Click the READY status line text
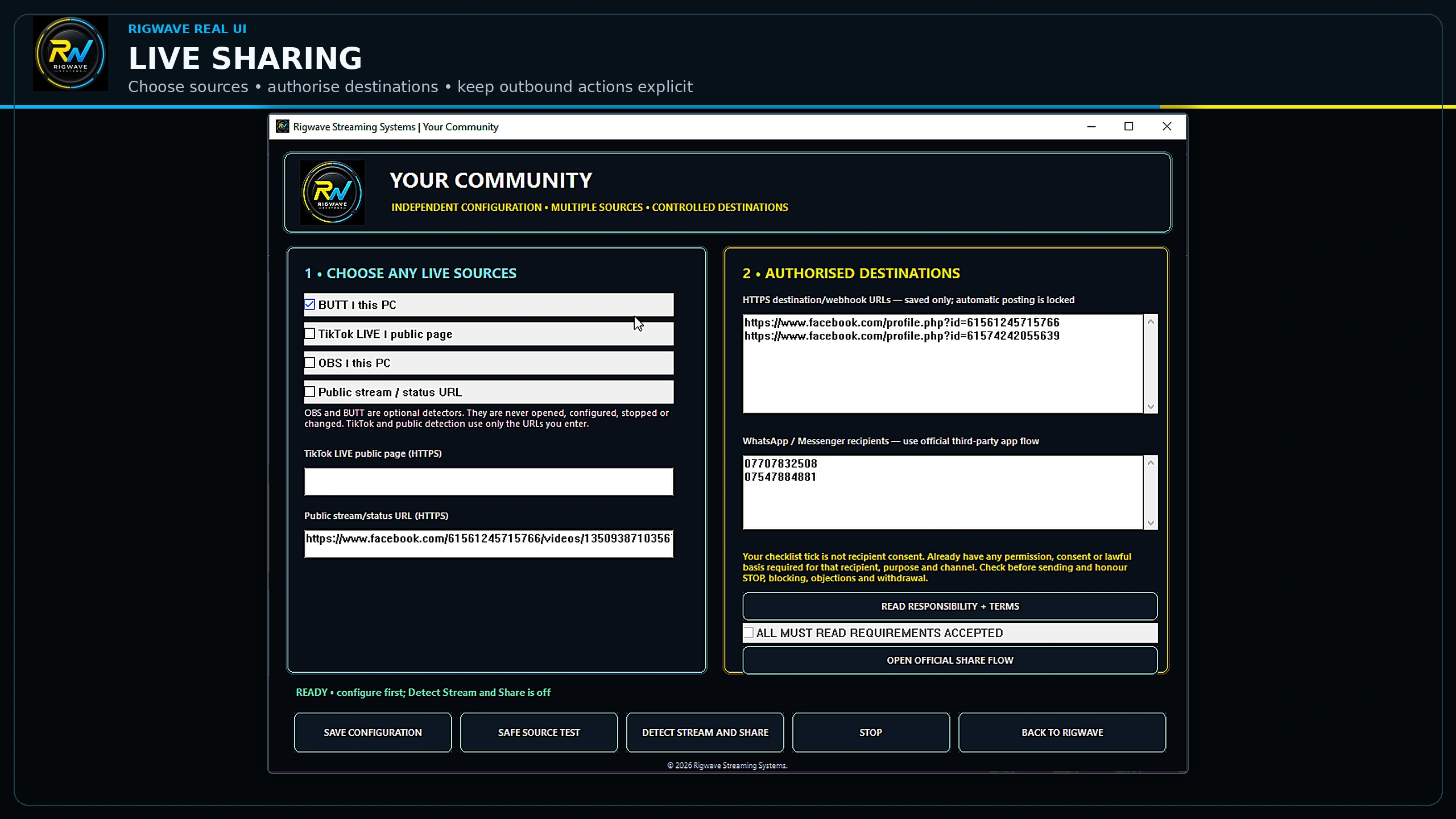 [x=423, y=692]
